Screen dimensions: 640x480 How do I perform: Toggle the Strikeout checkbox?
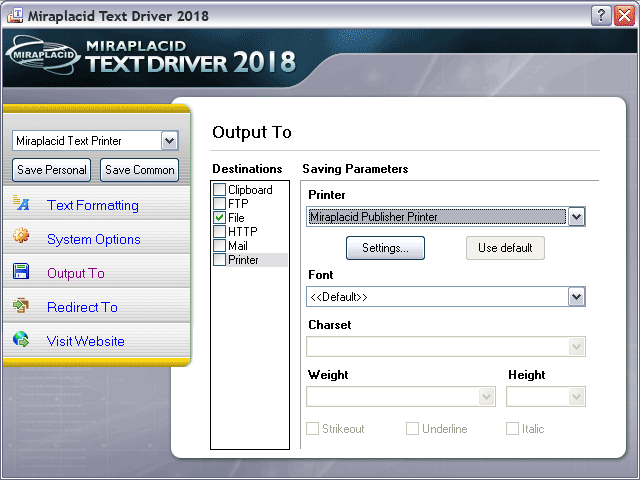(x=313, y=429)
